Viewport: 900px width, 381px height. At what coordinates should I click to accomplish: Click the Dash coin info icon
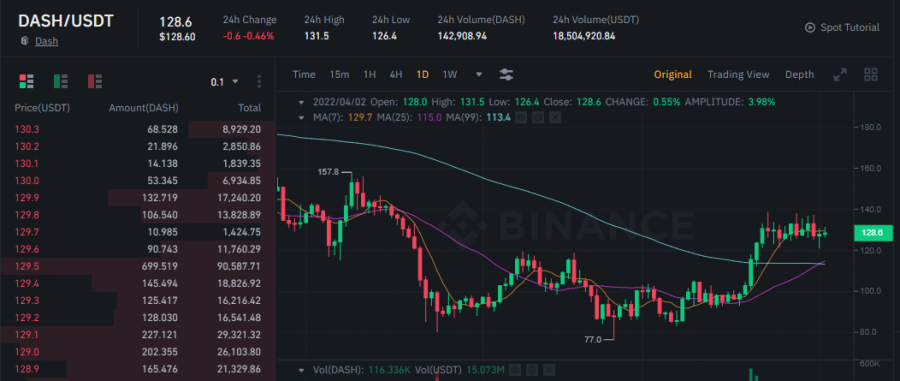click(24, 41)
